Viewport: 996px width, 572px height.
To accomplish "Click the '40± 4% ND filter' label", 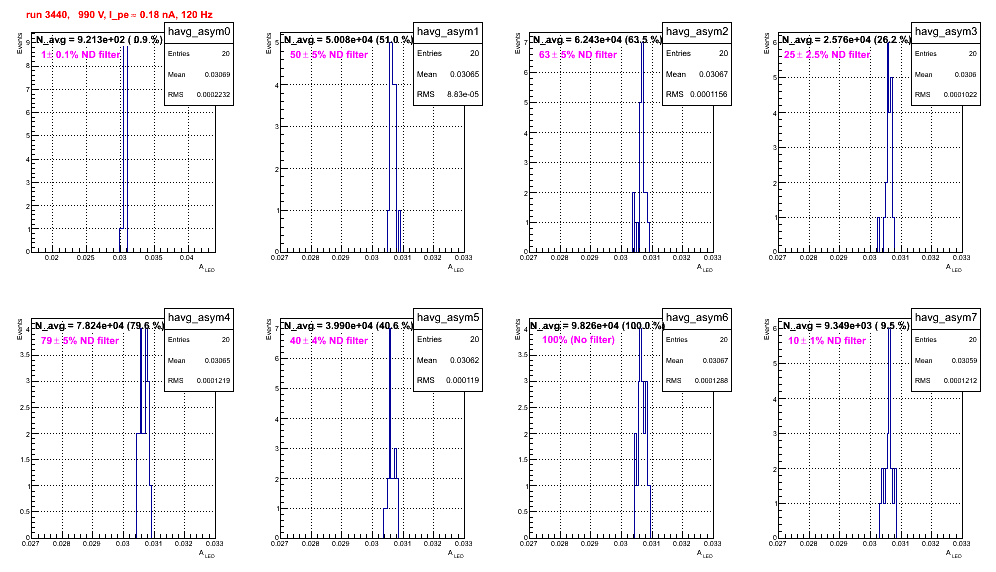I will [x=329, y=341].
